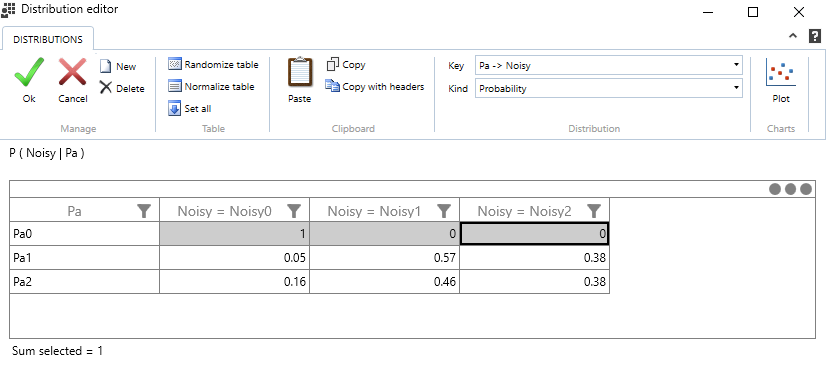This screenshot has width=826, height=370.
Task: Copy the selected table cells
Action: pyautogui.click(x=346, y=64)
